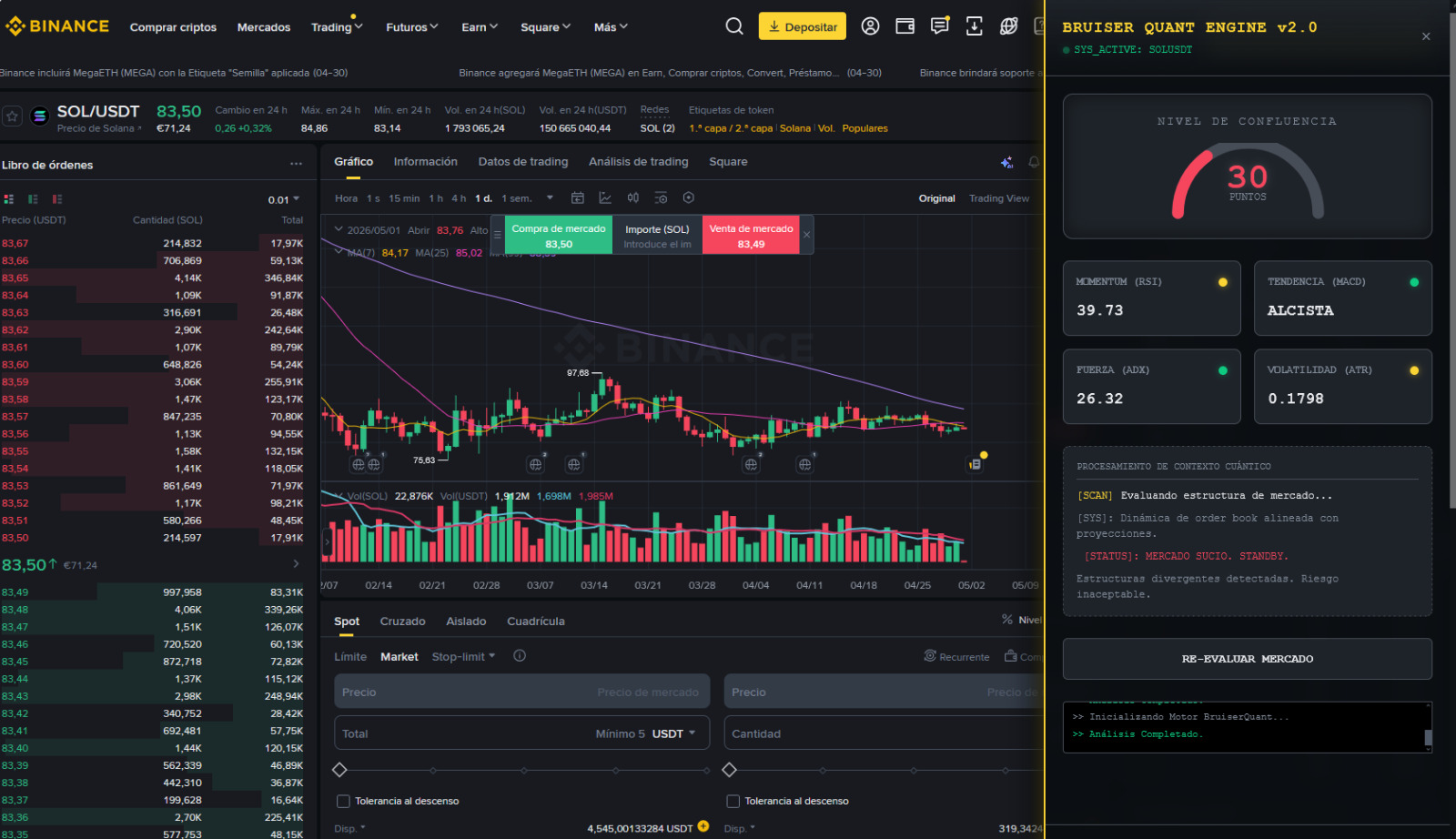Expand the Más dropdown menu
This screenshot has height=839, width=1456.
pyautogui.click(x=611, y=26)
